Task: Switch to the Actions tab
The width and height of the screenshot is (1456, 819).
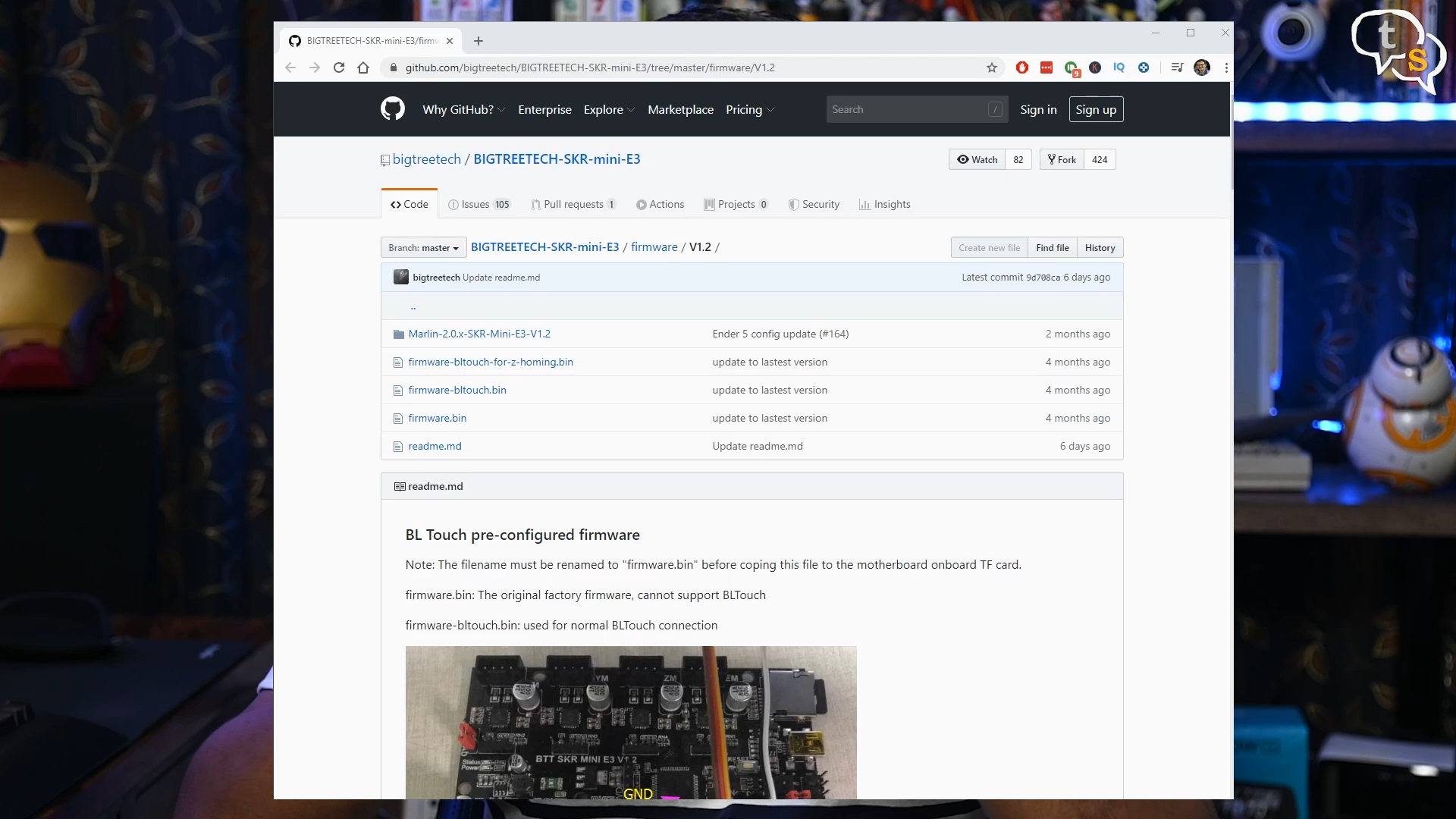Action: [660, 204]
